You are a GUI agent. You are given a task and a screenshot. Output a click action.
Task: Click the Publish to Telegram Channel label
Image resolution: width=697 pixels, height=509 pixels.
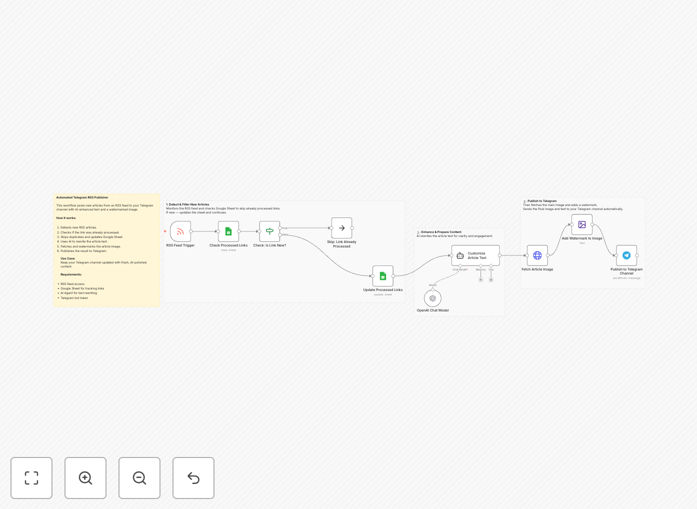point(626,271)
